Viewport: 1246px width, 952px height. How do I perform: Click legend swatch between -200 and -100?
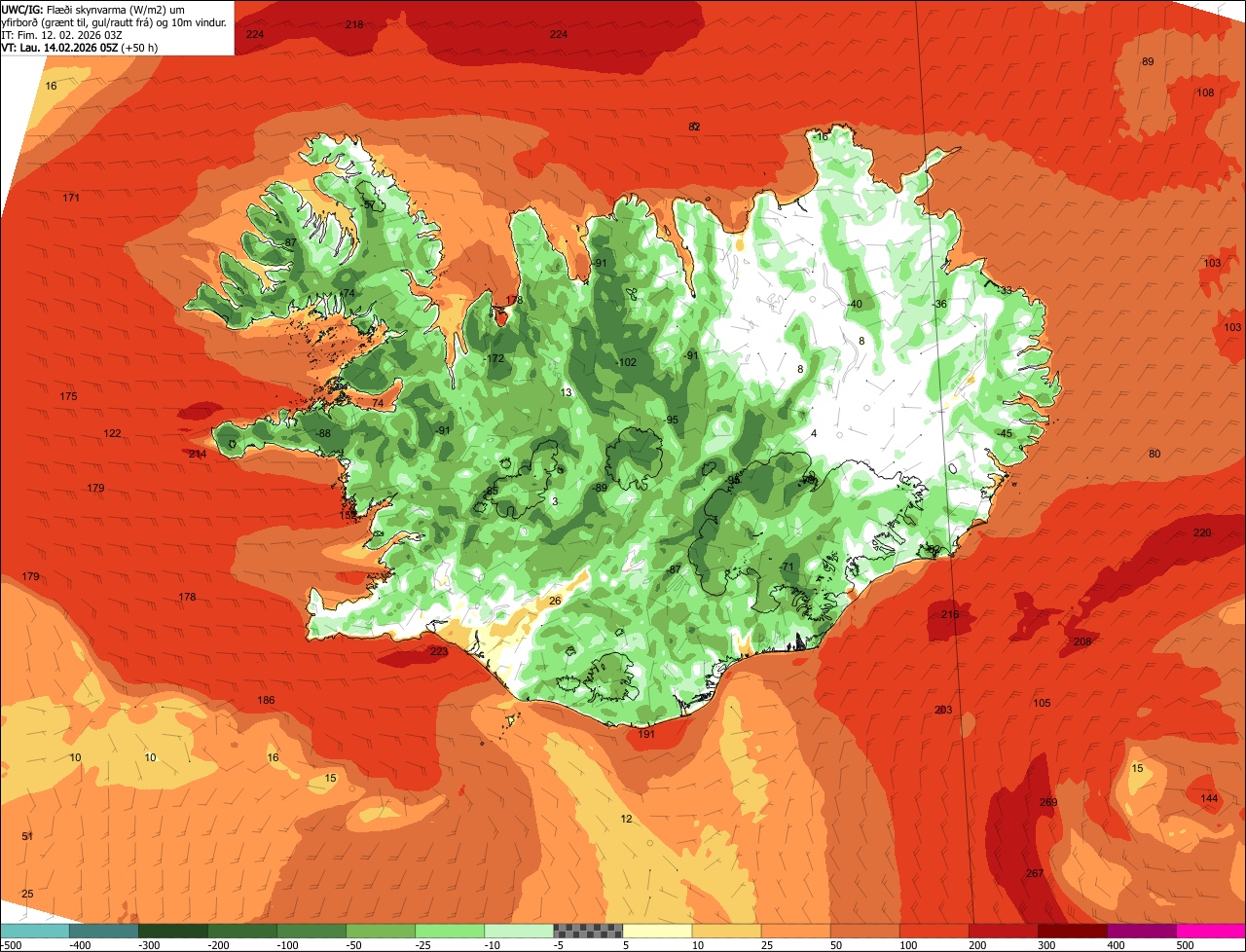(x=241, y=931)
